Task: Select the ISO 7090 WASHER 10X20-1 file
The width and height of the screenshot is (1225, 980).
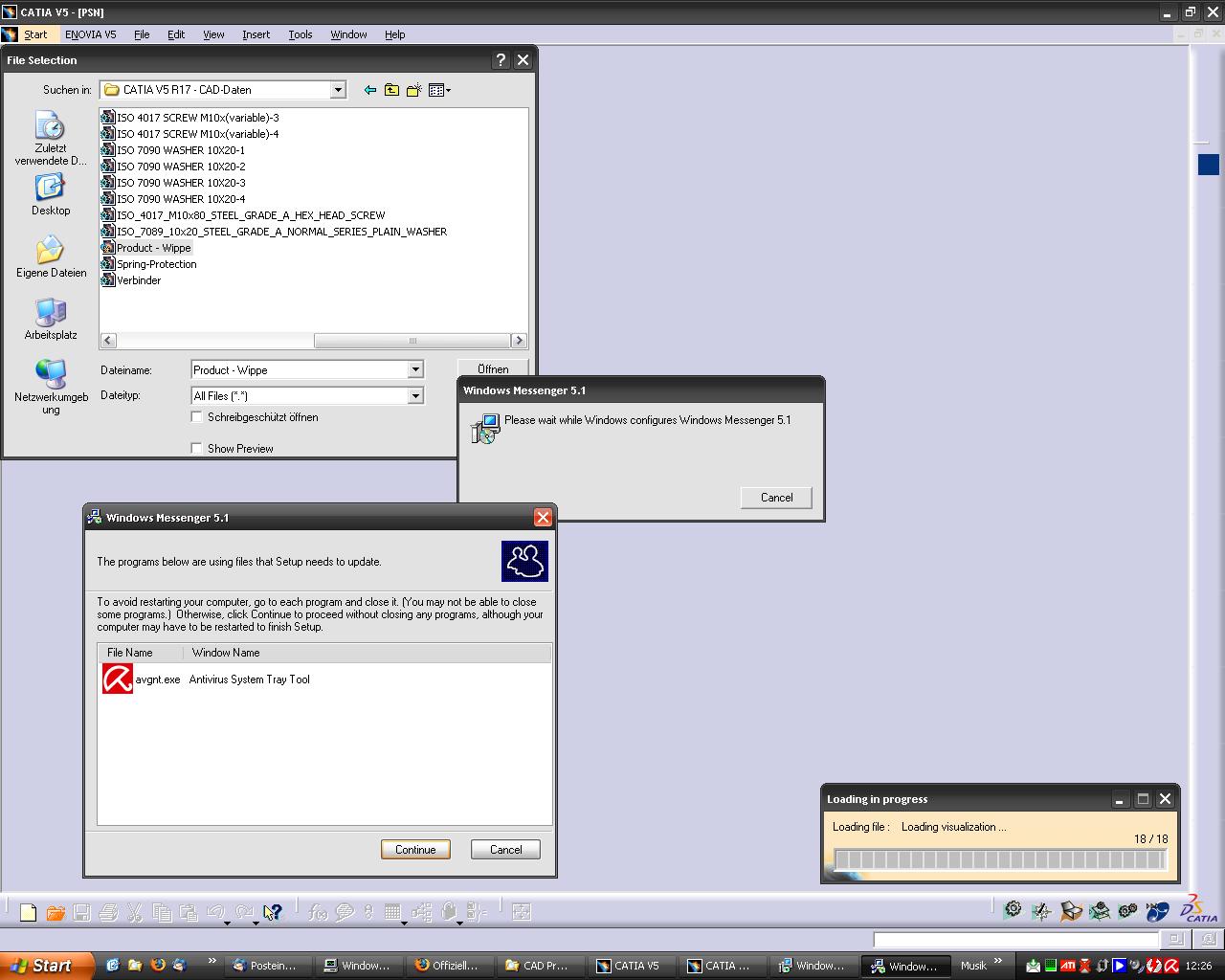Action: tap(173, 150)
